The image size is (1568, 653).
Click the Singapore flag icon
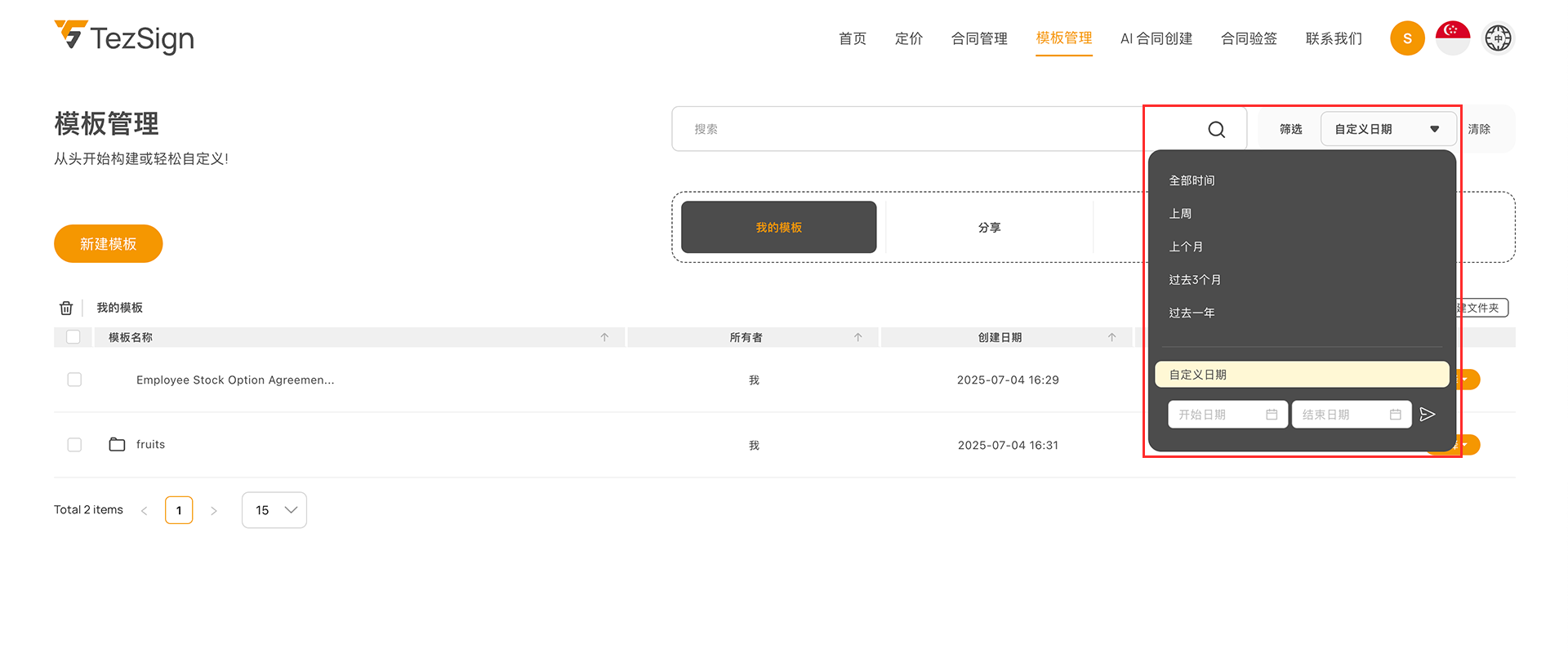pyautogui.click(x=1452, y=38)
